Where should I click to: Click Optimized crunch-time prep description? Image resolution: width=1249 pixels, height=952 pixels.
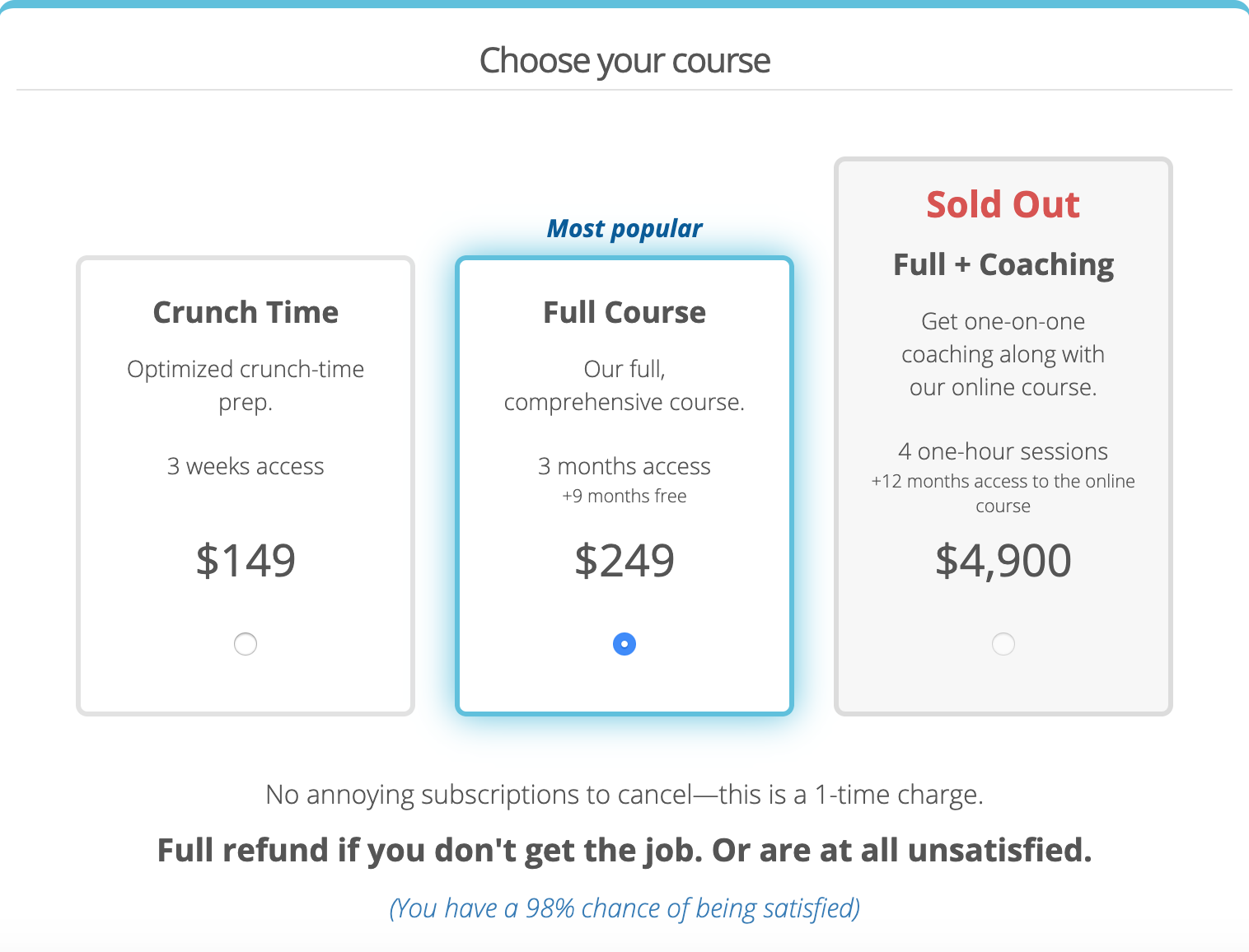click(246, 385)
